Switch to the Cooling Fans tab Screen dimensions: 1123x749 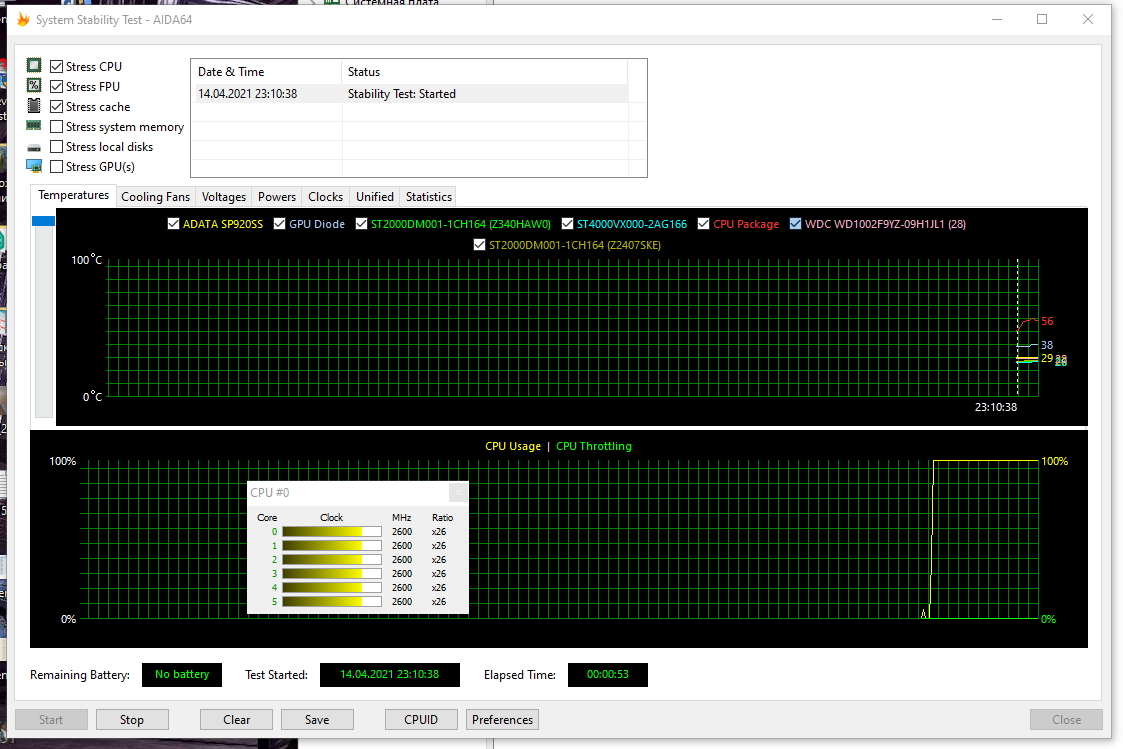tap(155, 197)
